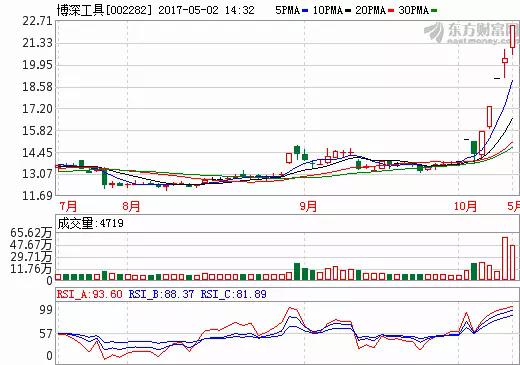Click the 成交量:4719 volume label
This screenshot has height=365, width=520.
(90, 223)
